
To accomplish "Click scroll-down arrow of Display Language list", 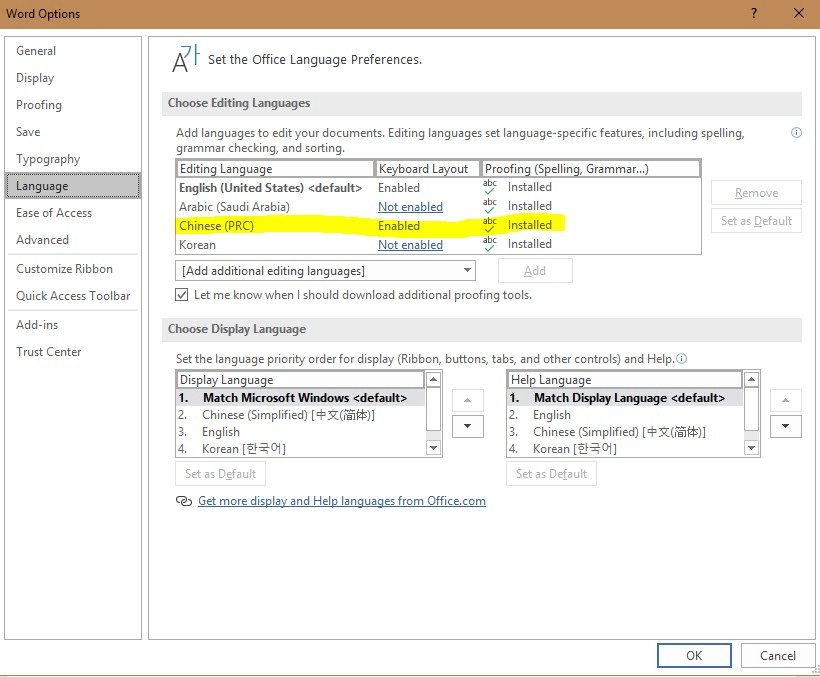I will tap(434, 448).
